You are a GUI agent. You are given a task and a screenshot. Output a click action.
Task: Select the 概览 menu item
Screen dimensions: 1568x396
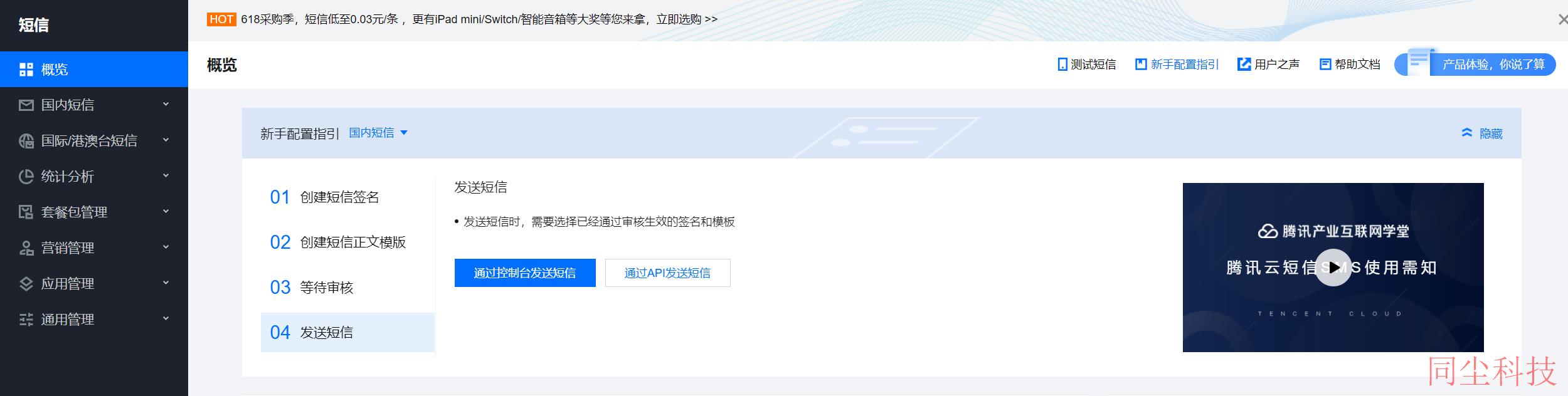(94, 69)
